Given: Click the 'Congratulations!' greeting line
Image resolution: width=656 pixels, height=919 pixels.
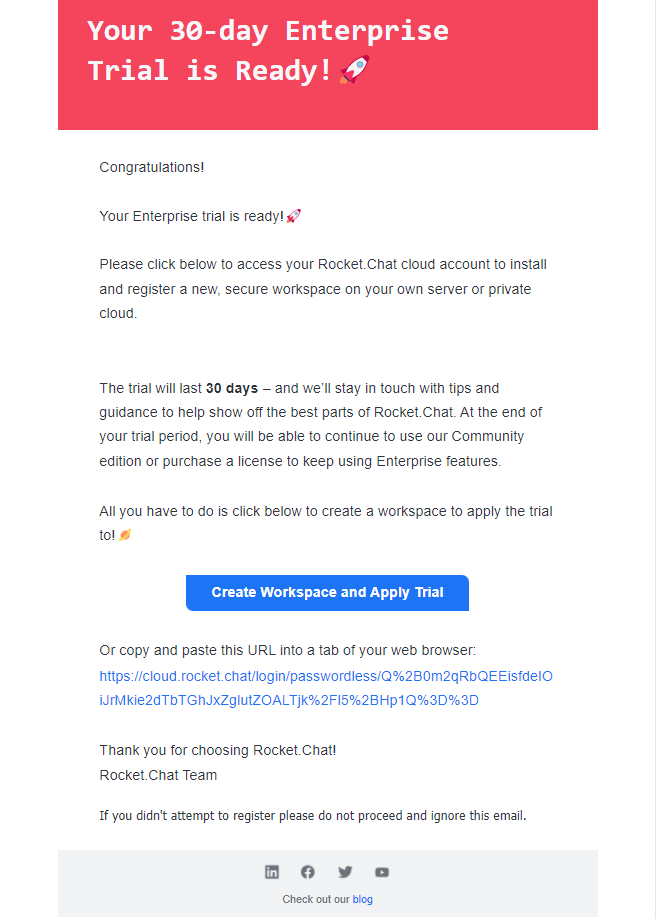Looking at the screenshot, I should 152,167.
